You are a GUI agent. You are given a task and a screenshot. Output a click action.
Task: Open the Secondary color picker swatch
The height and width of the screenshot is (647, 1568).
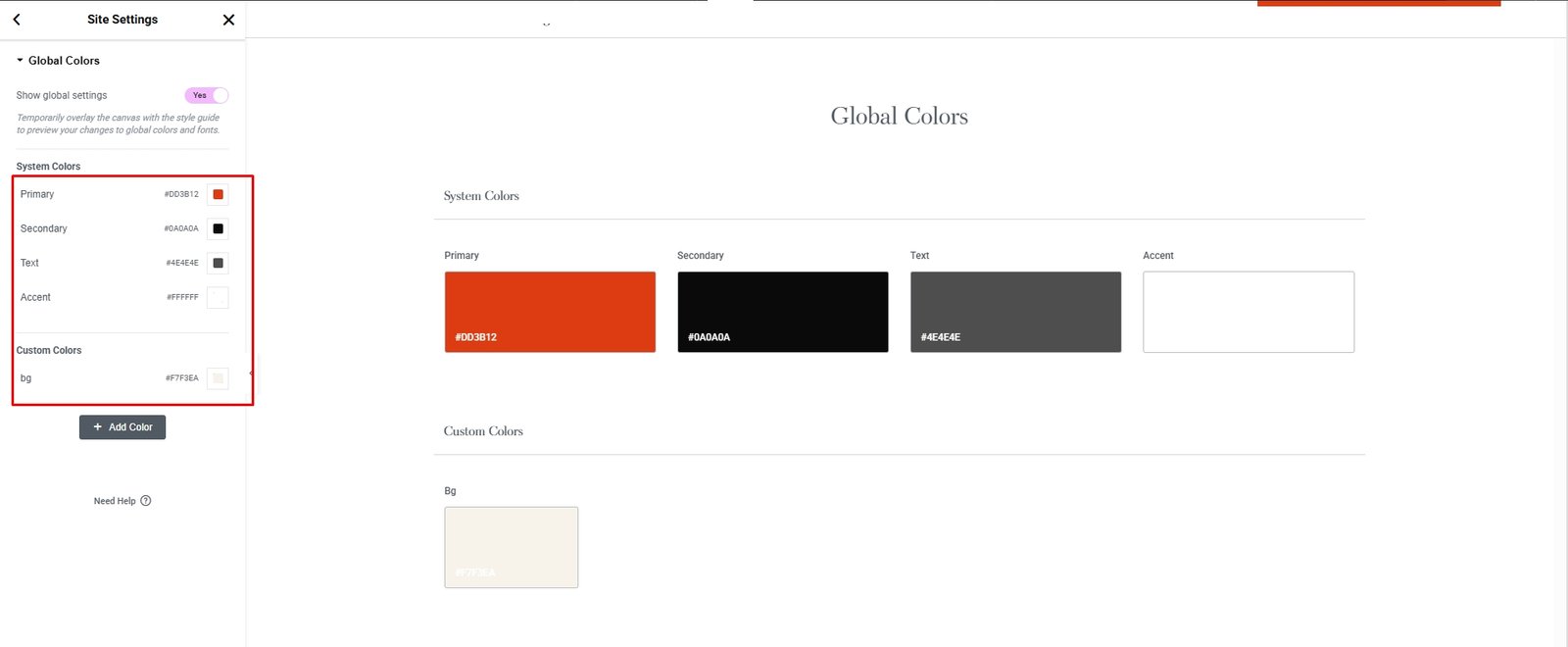click(218, 228)
